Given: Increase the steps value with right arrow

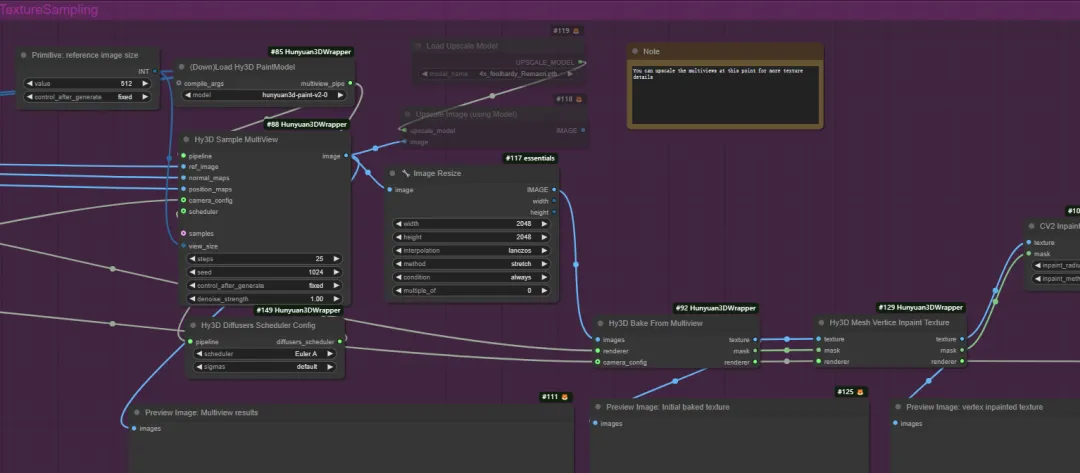Looking at the screenshot, I should point(336,259).
